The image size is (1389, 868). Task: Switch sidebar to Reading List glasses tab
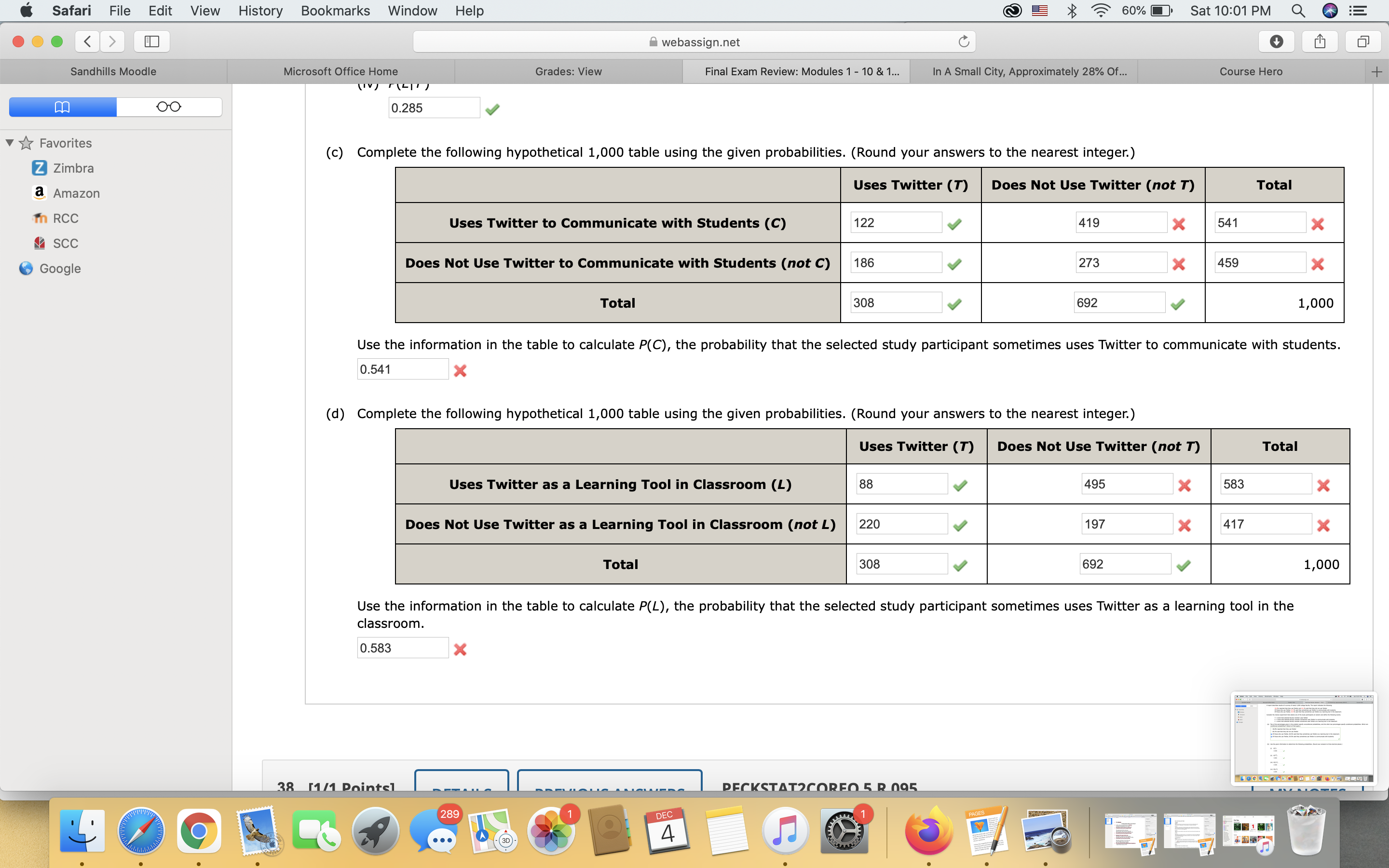click(x=169, y=107)
